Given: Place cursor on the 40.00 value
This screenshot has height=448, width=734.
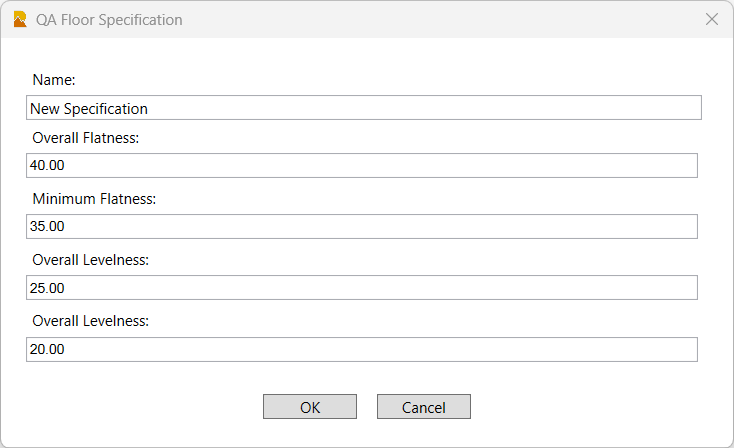Looking at the screenshot, I should point(47,166).
